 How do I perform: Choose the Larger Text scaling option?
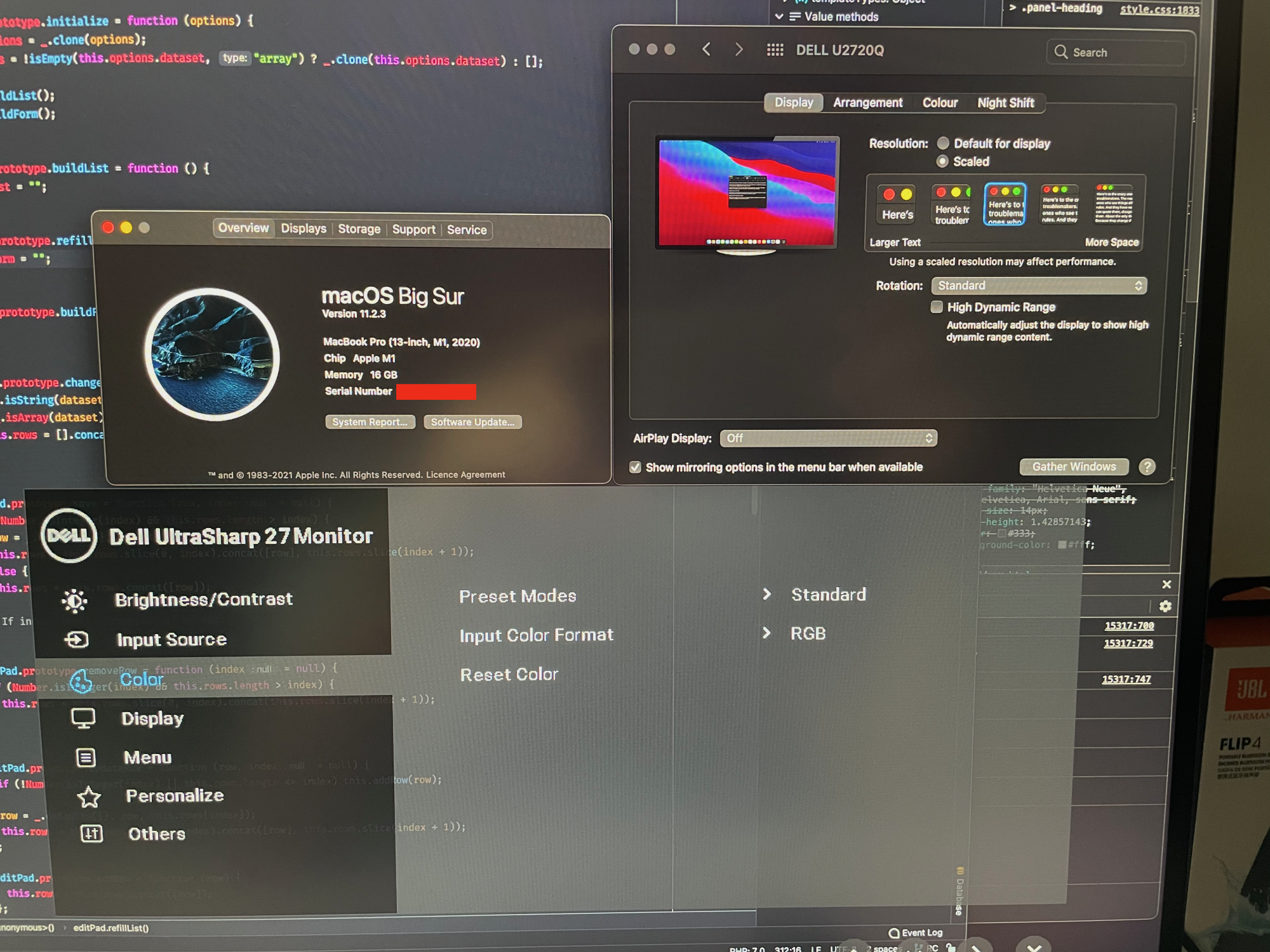[x=897, y=203]
